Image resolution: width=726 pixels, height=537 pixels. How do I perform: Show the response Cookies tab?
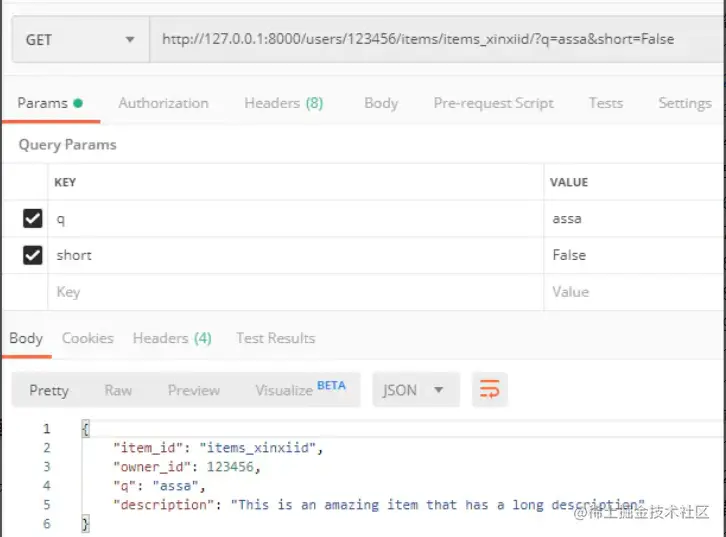tap(88, 338)
